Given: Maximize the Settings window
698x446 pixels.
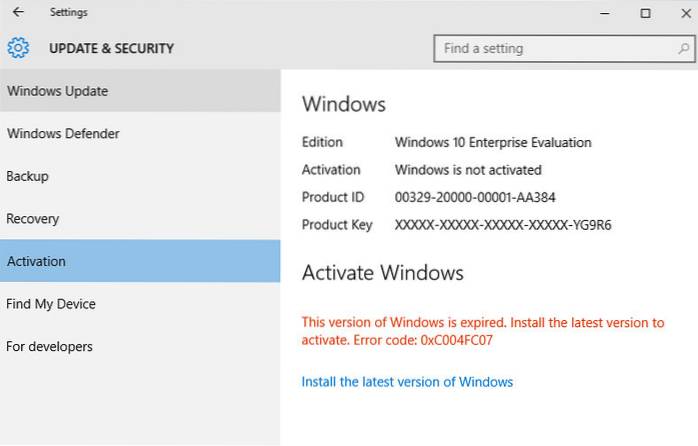Looking at the screenshot, I should click(x=645, y=13).
